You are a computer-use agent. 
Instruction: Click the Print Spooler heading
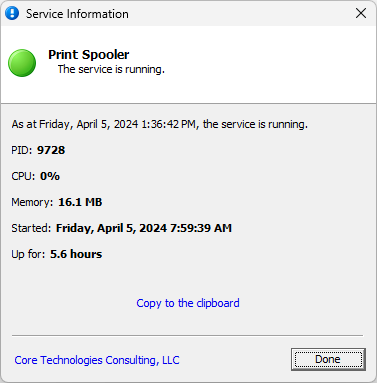pos(89,55)
